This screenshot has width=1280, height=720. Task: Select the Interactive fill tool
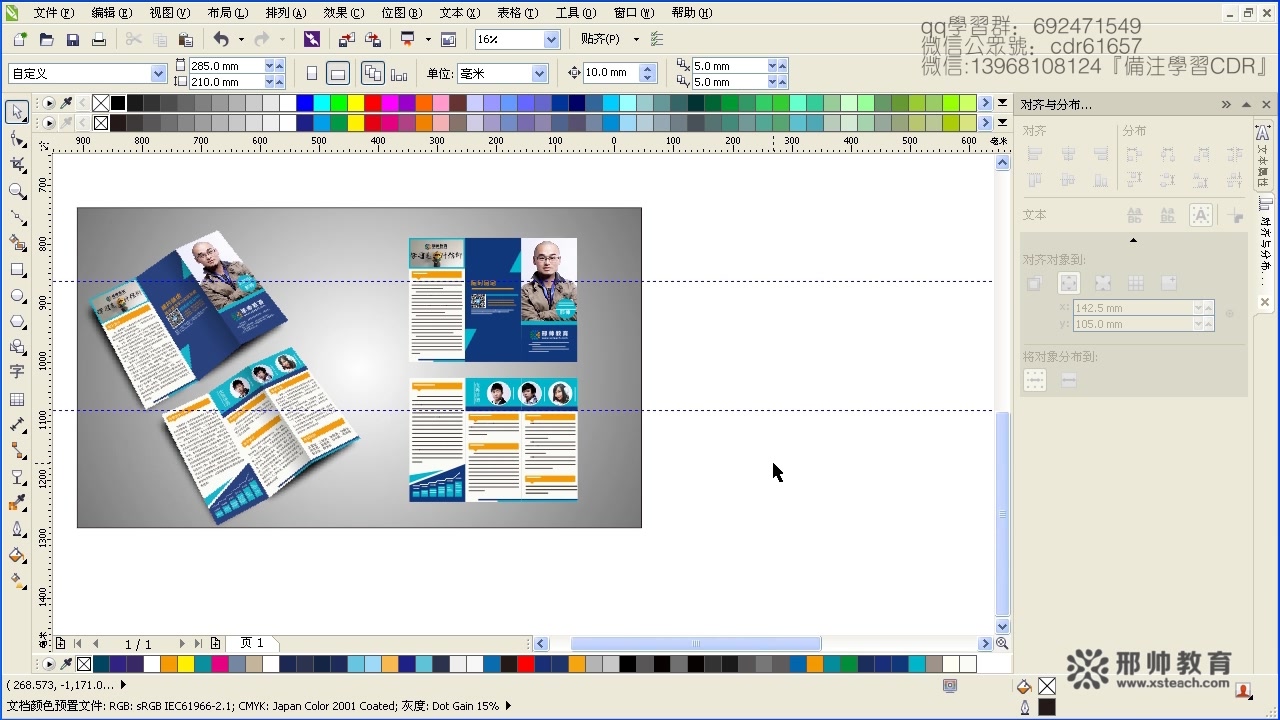[17, 581]
